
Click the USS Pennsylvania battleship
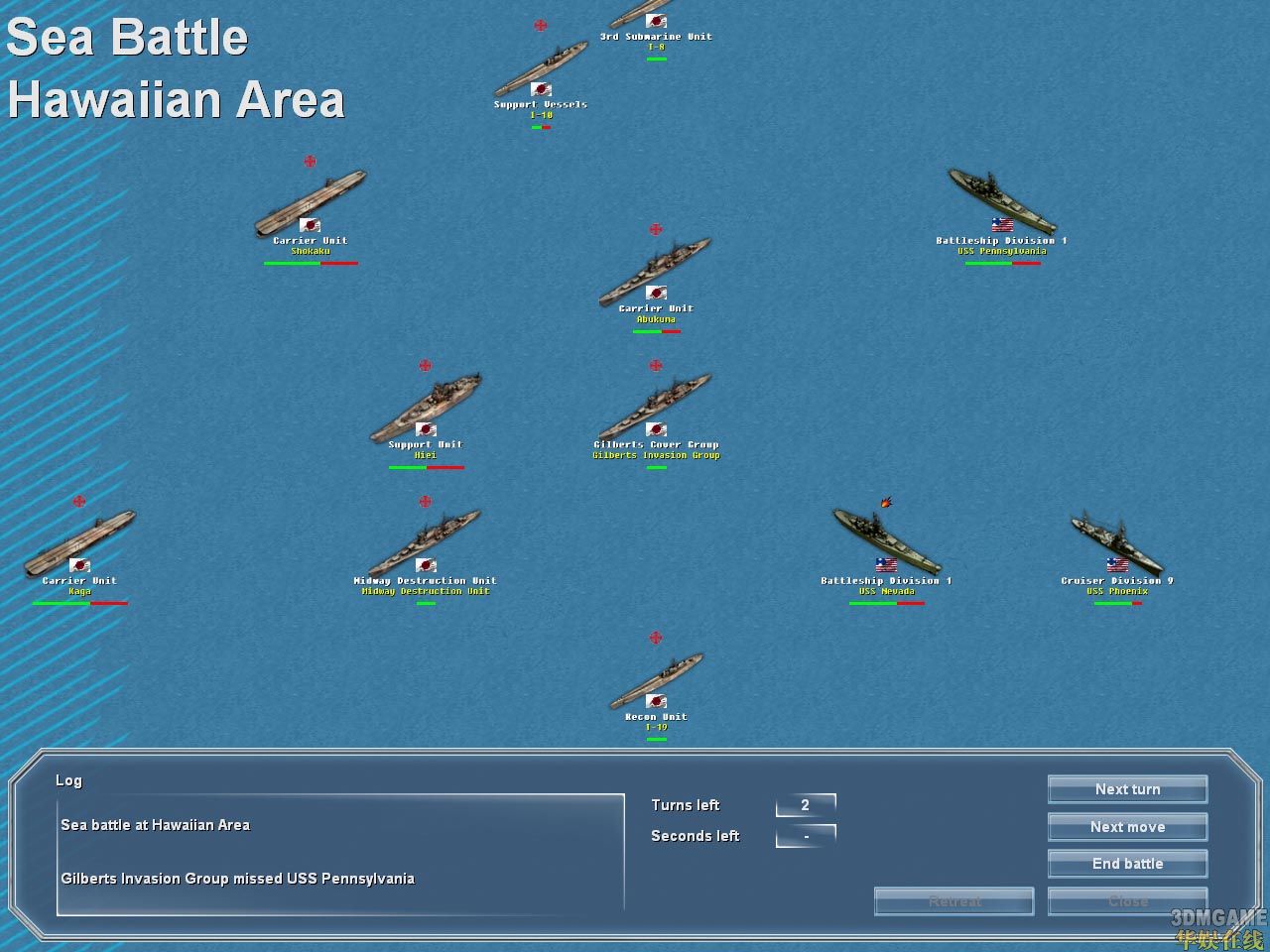pyautogui.click(x=1001, y=198)
